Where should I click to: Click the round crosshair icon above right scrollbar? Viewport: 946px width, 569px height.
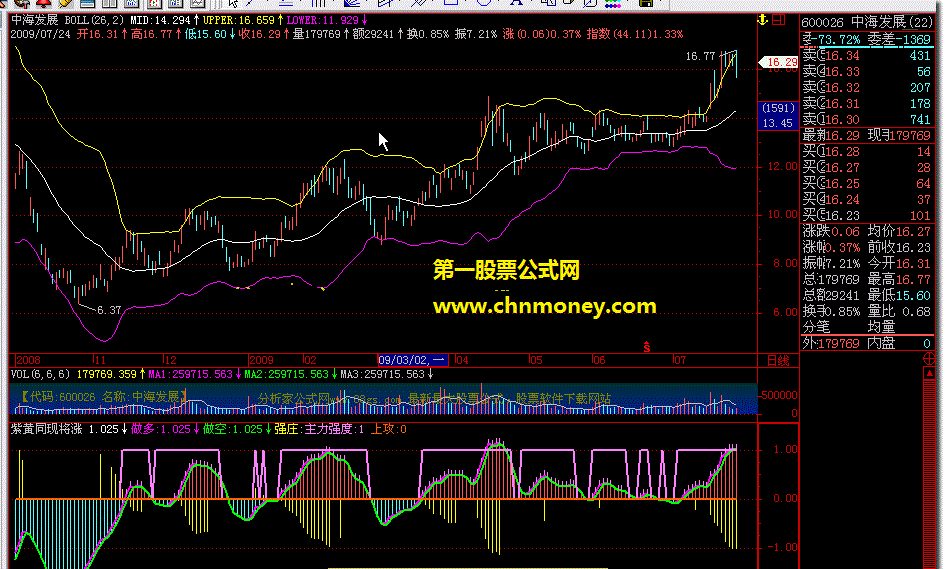(929, 359)
